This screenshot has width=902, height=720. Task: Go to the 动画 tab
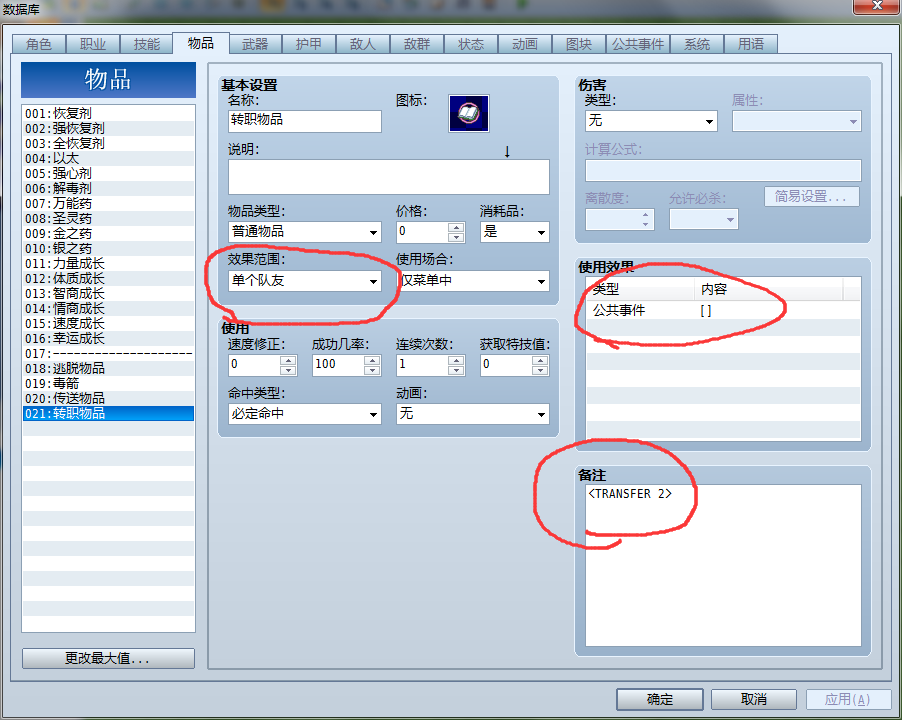(525, 44)
